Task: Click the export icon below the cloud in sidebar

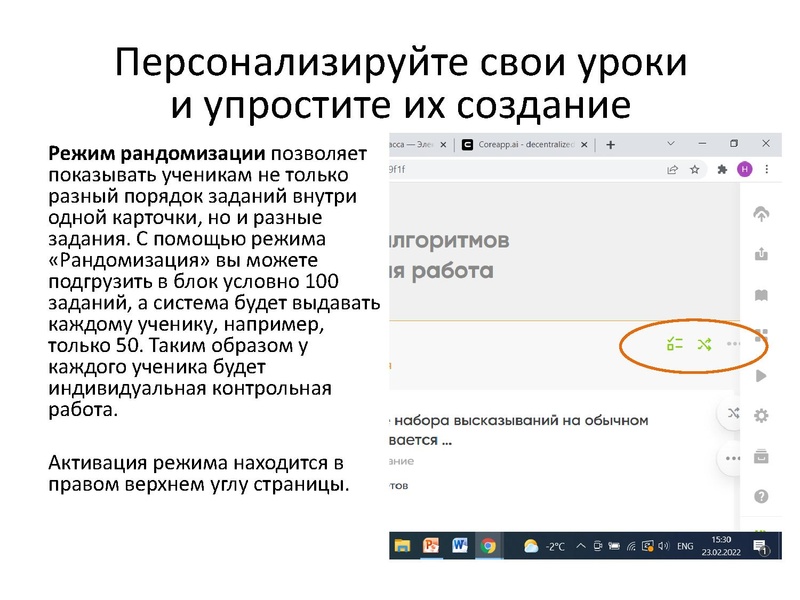Action: [761, 252]
